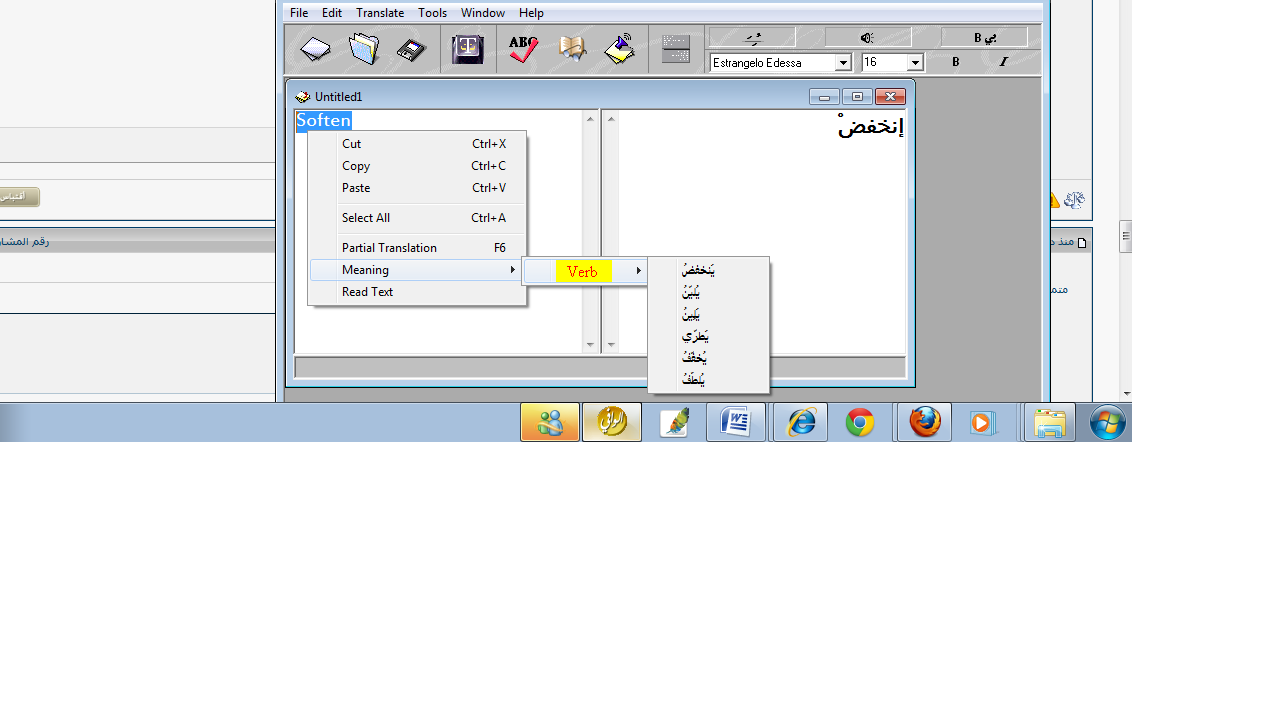The height and width of the screenshot is (720, 1280).
Task: Open Internet Explorer from taskbar
Action: pos(800,422)
